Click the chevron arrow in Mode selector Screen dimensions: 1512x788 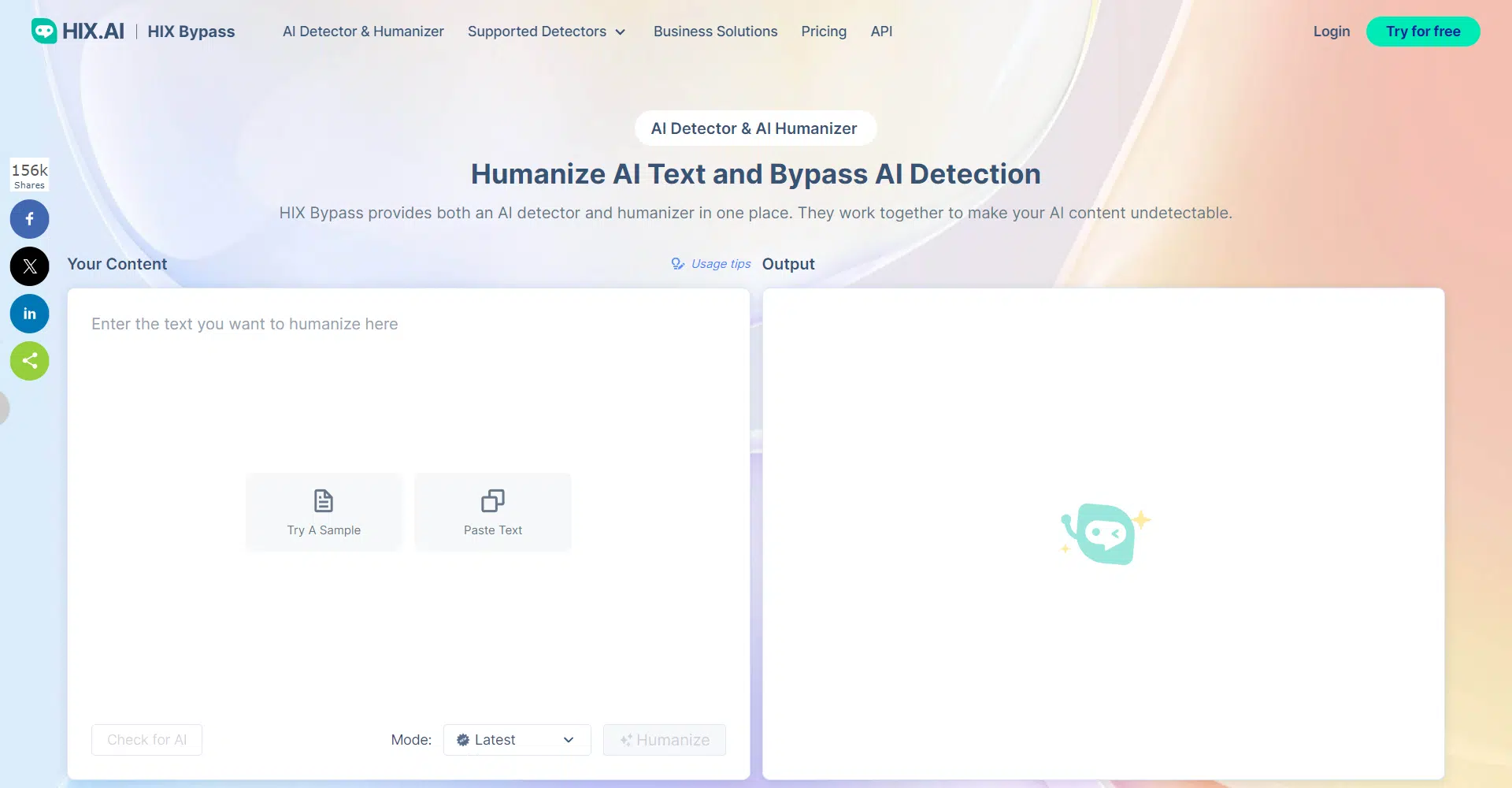click(x=569, y=740)
